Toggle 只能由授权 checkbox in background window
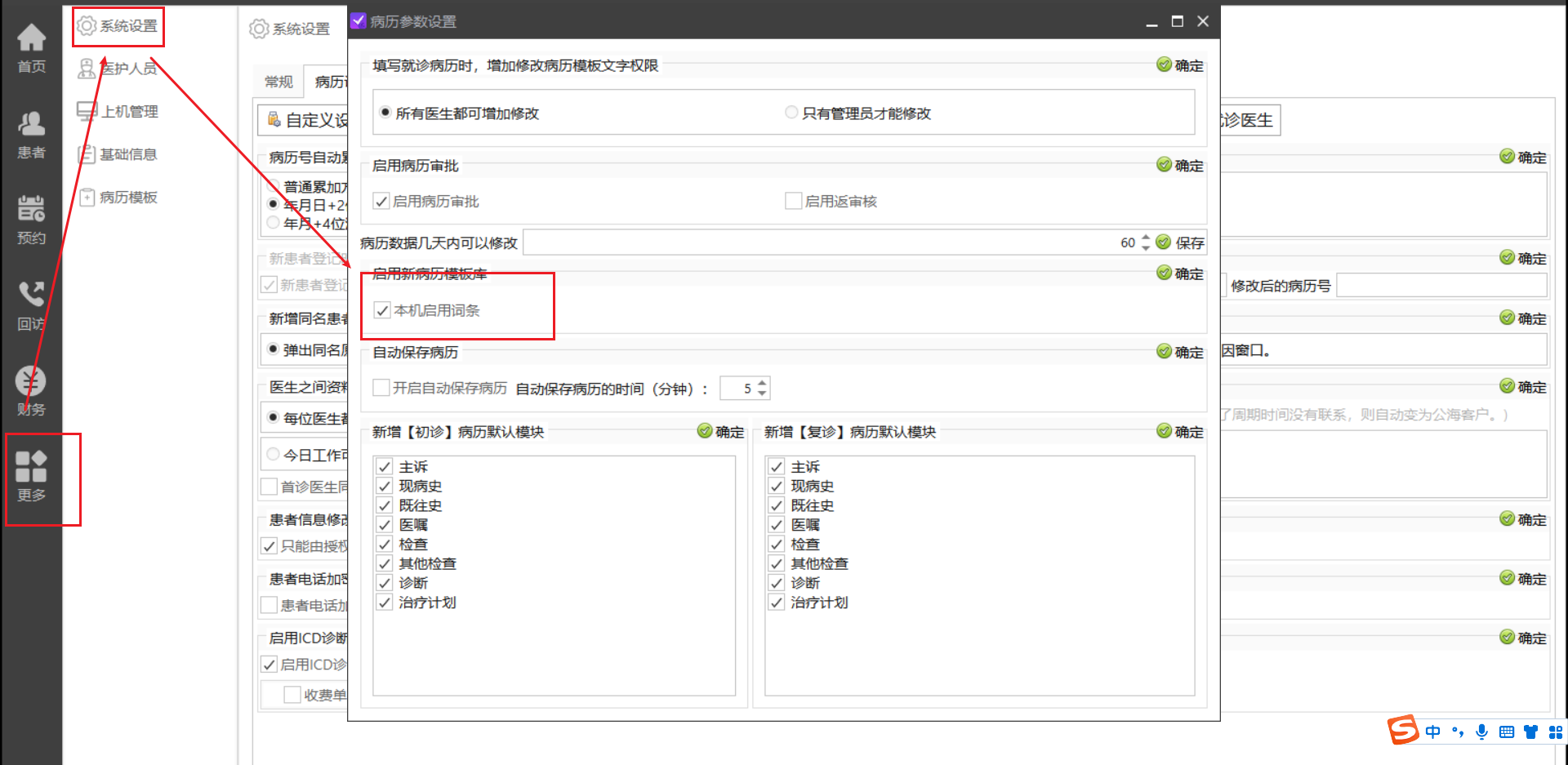 [x=269, y=546]
